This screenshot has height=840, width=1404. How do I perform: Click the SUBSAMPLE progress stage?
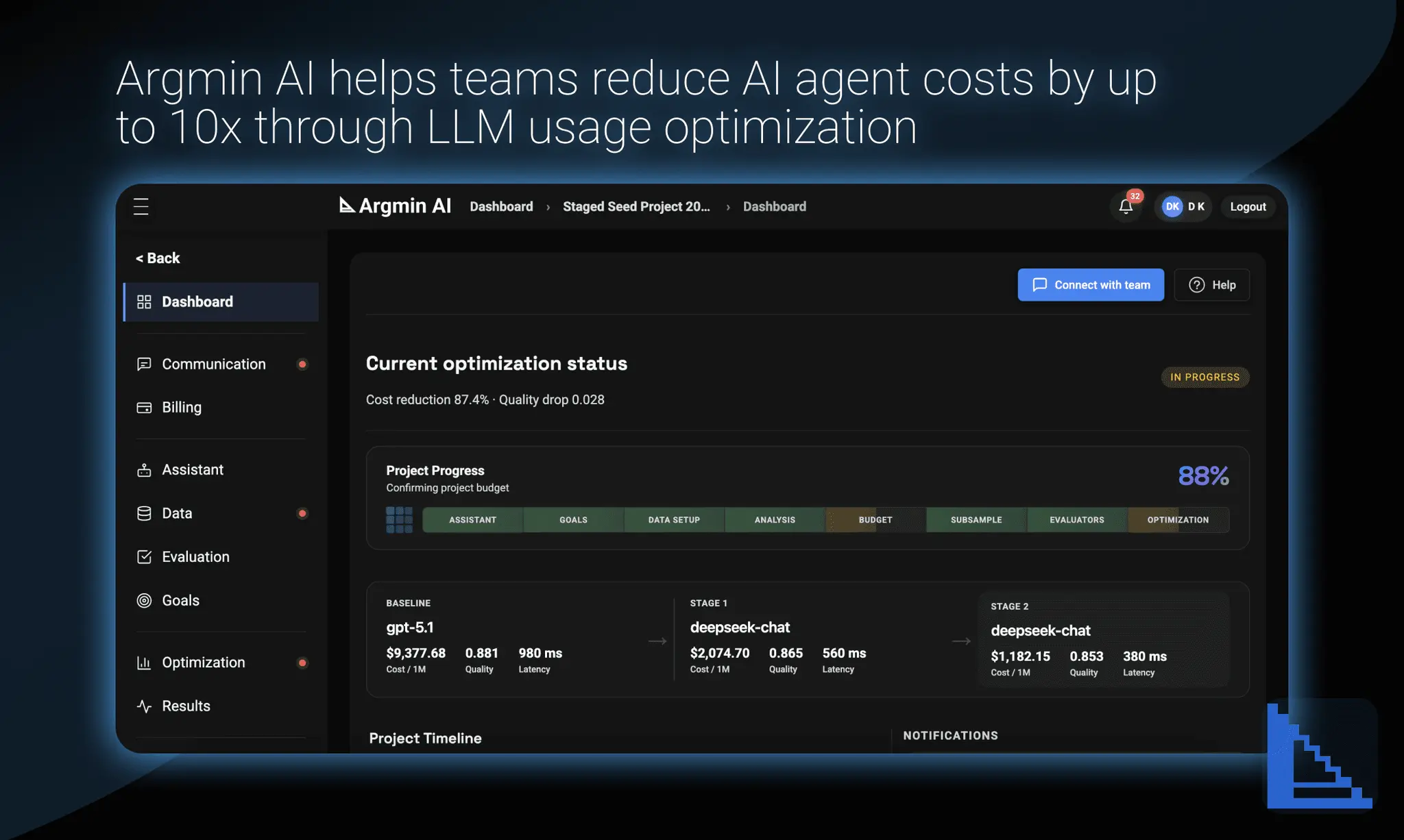click(976, 520)
